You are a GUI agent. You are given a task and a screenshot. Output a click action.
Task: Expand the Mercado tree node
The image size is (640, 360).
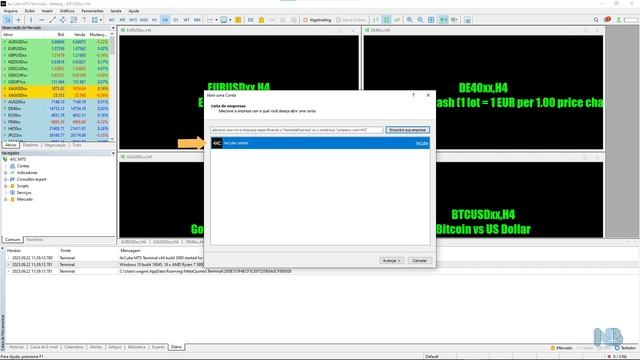[x=6, y=199]
